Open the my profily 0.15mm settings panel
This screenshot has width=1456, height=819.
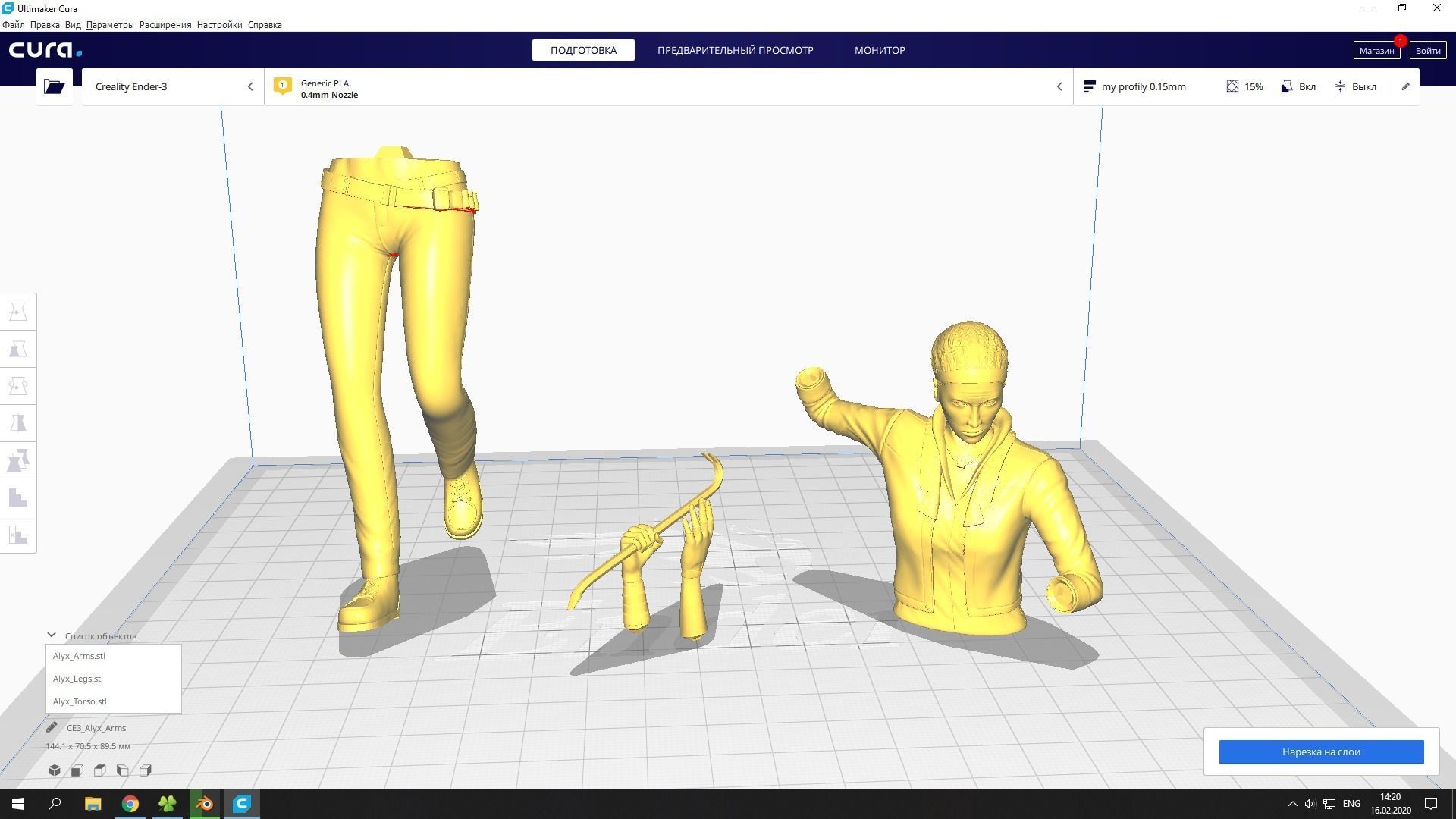pos(1246,86)
